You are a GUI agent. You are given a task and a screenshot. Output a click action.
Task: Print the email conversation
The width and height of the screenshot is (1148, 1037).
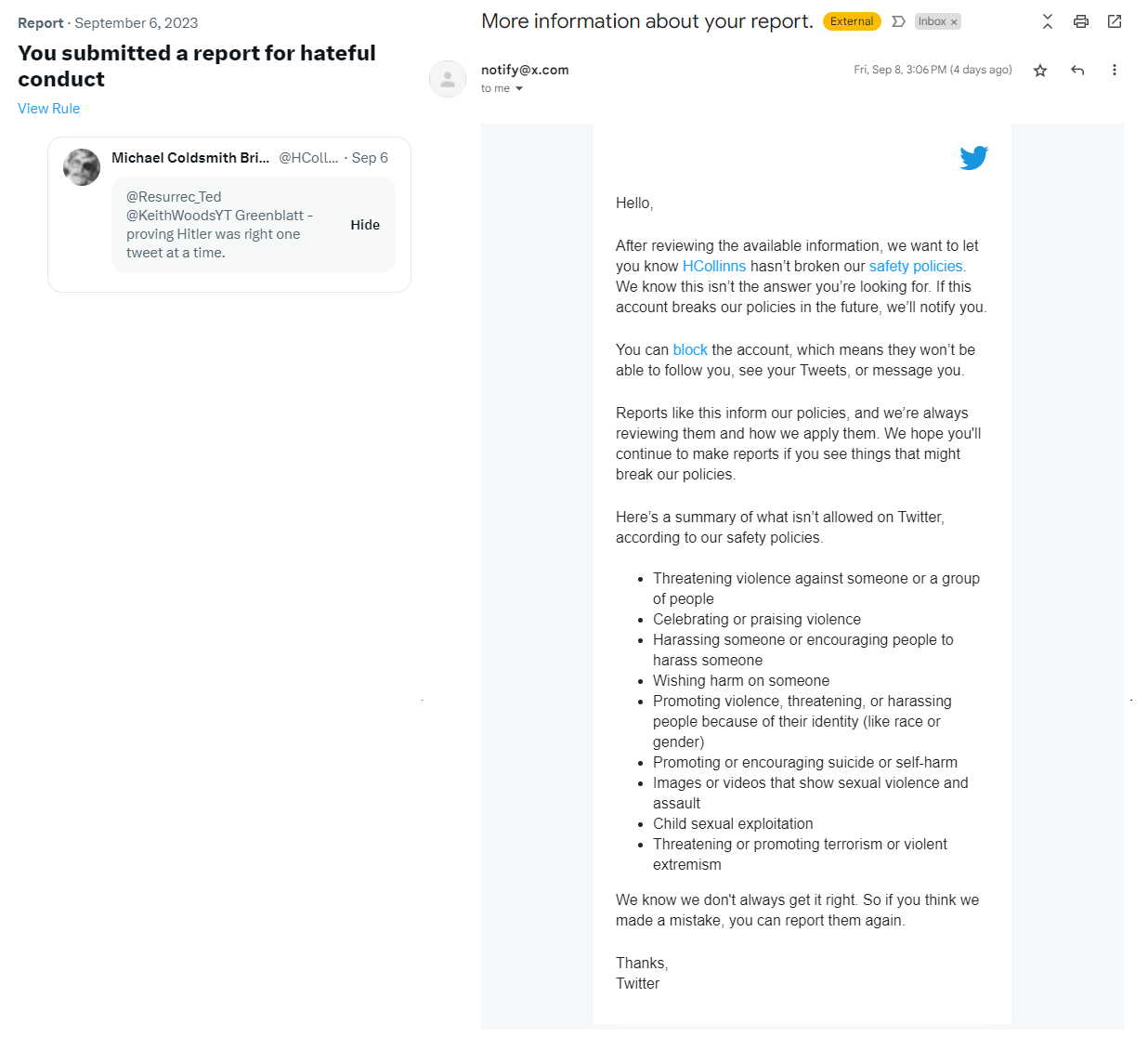1081,21
